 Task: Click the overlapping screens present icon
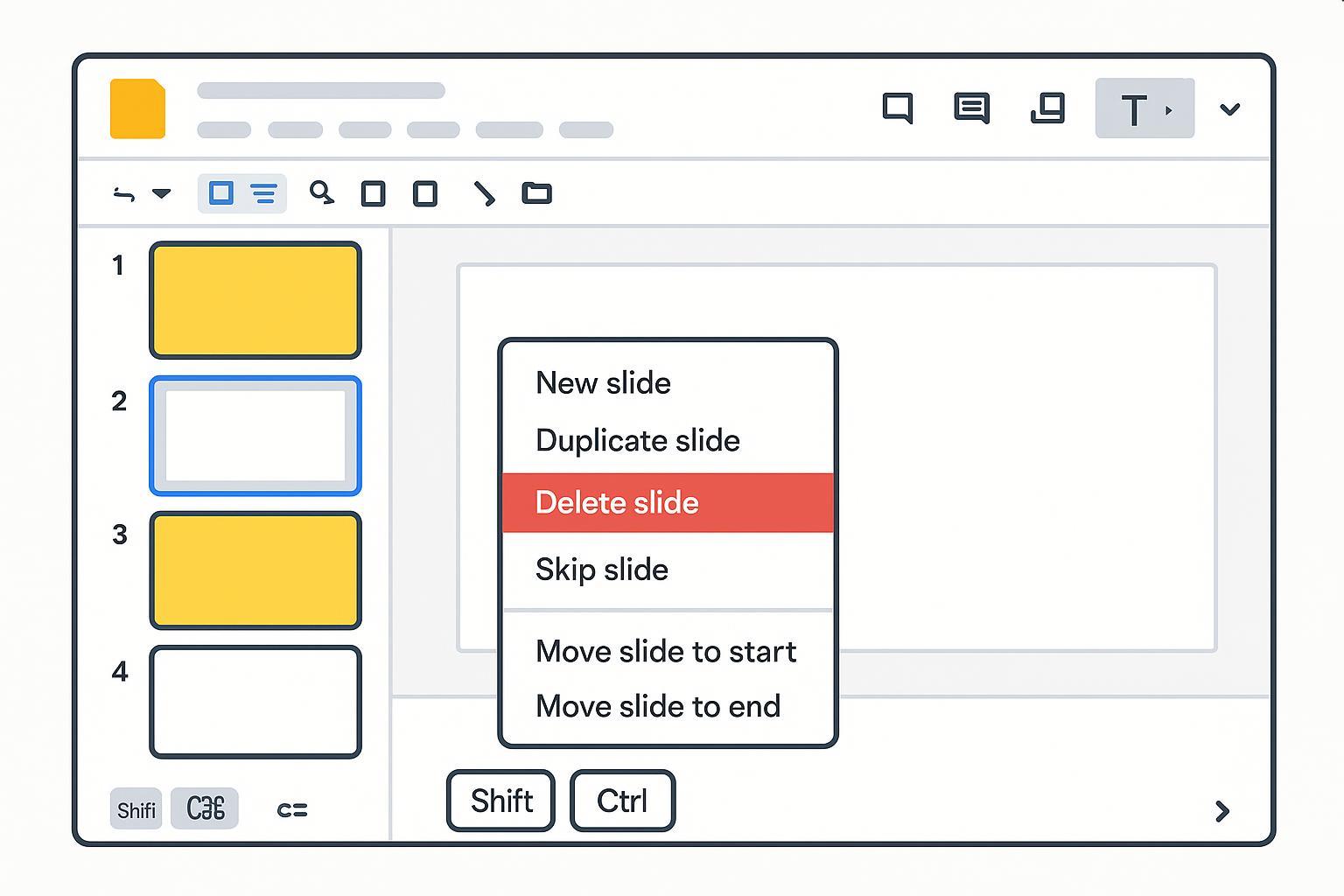click(x=1047, y=108)
